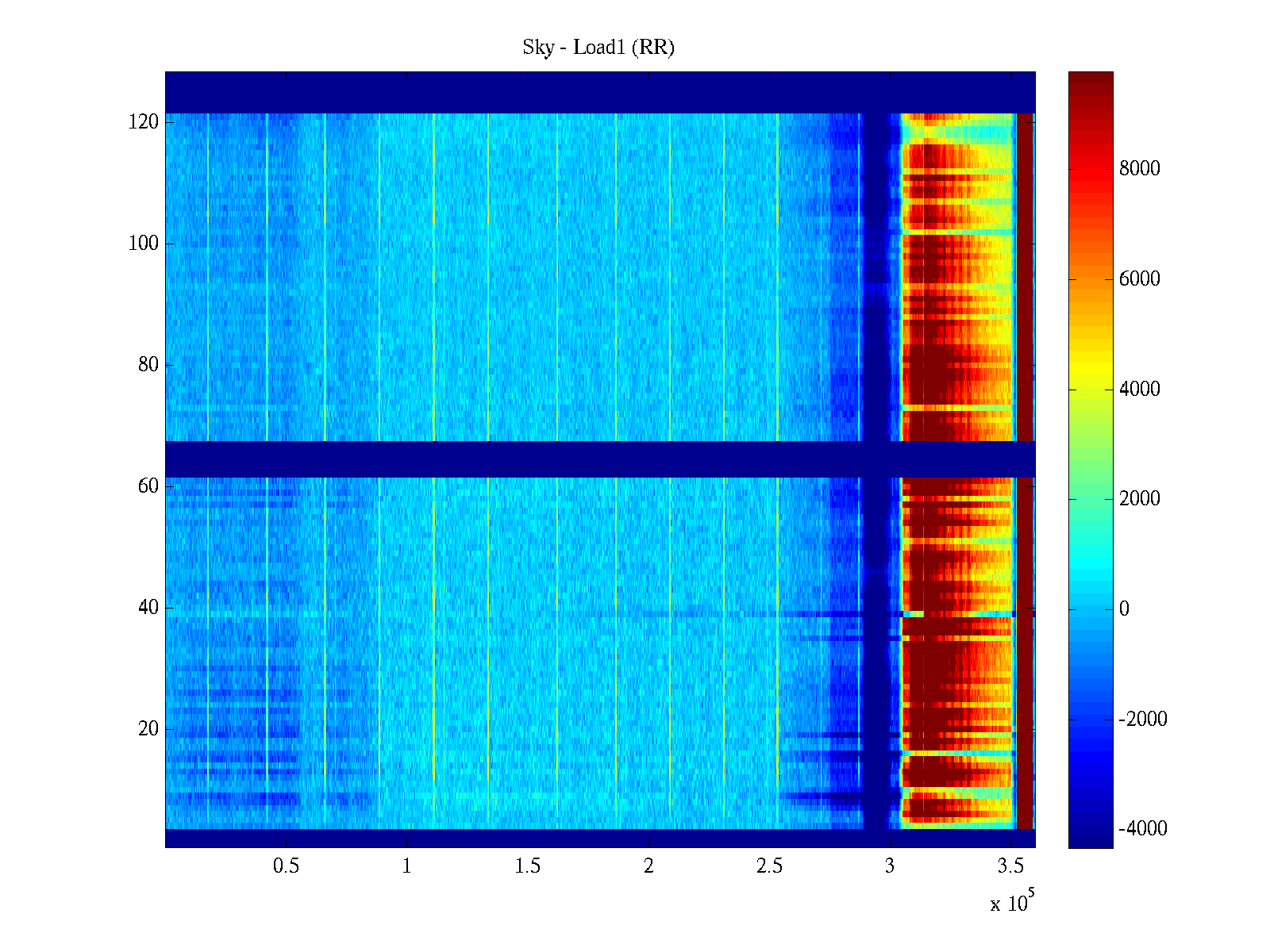Click the colorbar label 4000

pos(1139,390)
